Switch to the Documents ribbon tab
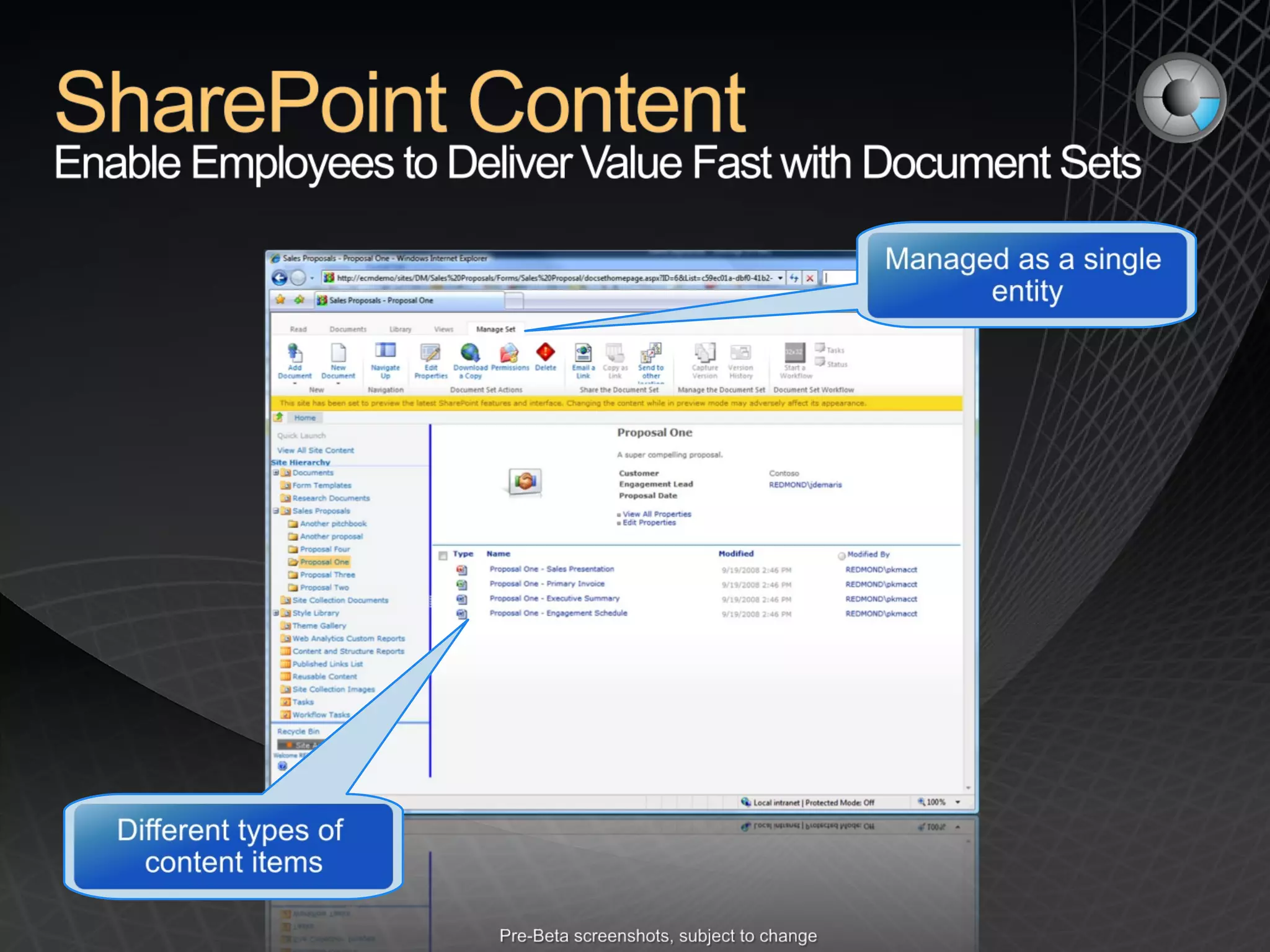1270x952 pixels. pyautogui.click(x=348, y=330)
